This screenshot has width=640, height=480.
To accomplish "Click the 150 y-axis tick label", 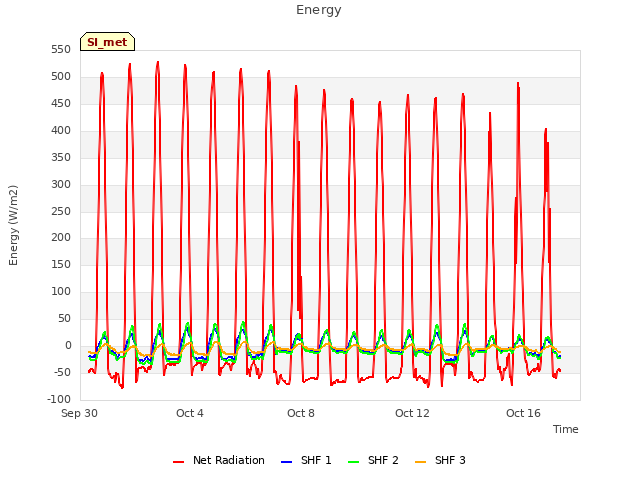I will click(61, 264).
